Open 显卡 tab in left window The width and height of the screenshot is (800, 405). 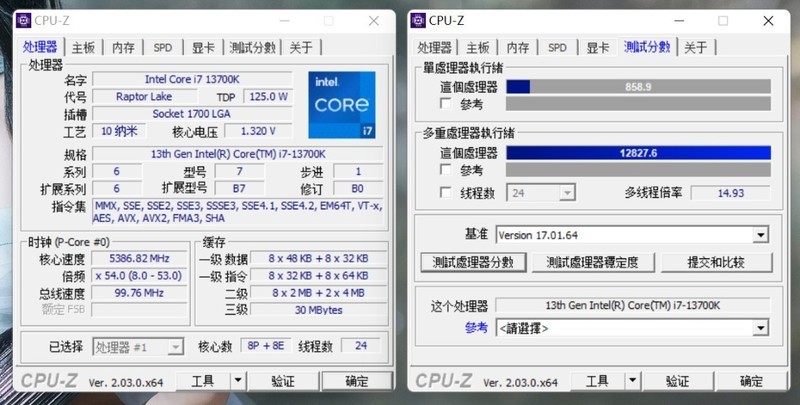click(203, 48)
